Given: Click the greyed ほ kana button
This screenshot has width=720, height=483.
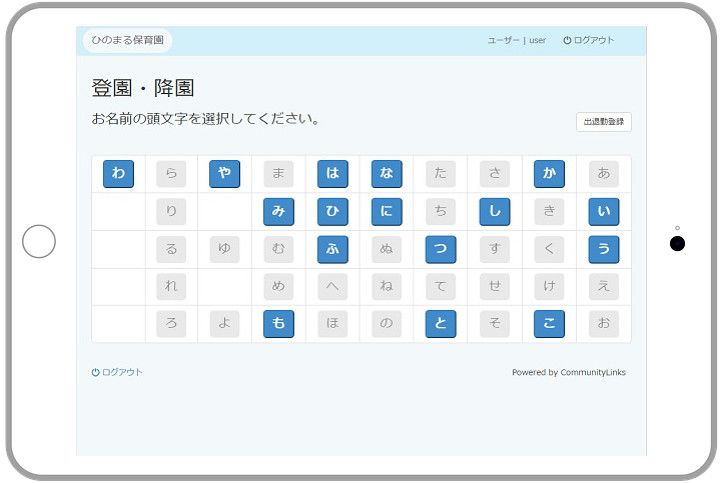Looking at the screenshot, I should tap(332, 324).
